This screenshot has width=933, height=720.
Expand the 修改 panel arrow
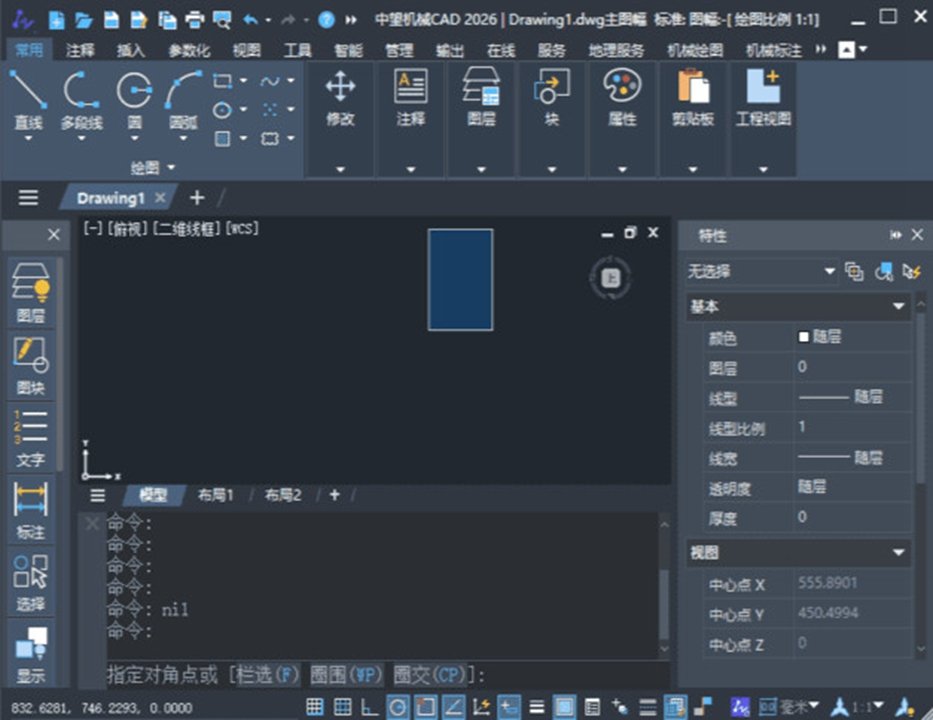click(340, 170)
